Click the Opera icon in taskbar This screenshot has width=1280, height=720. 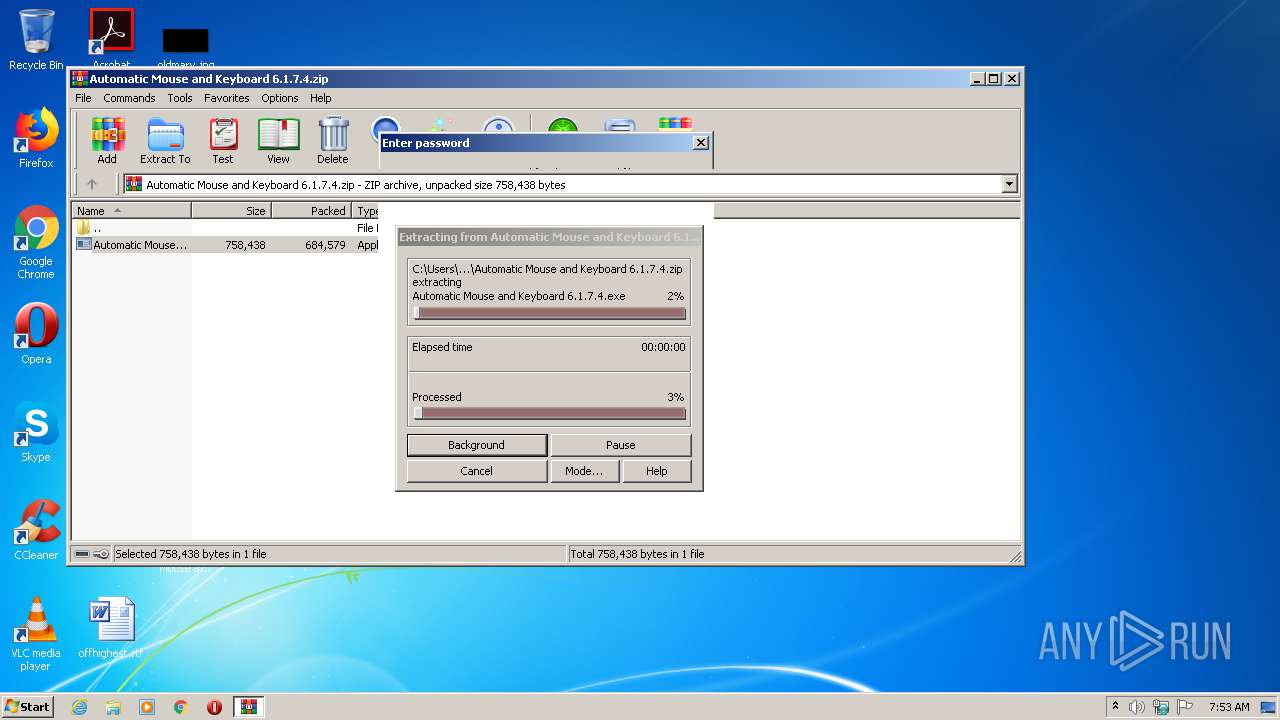pos(214,707)
